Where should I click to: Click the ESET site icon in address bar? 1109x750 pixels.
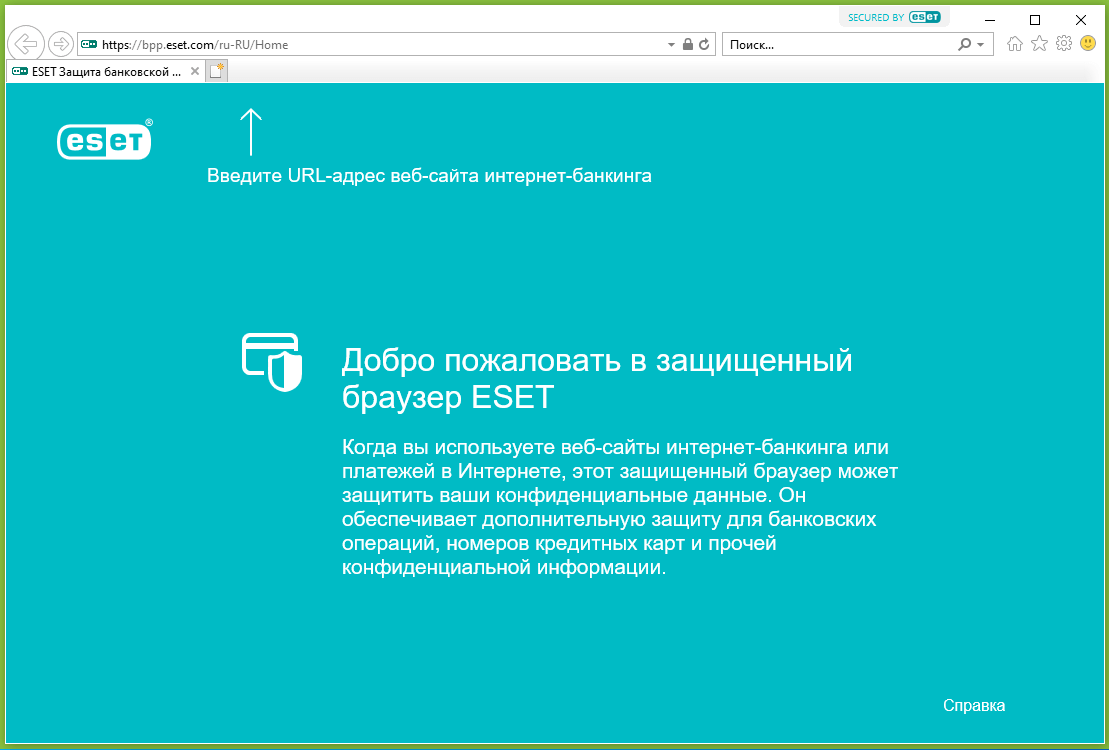88,45
